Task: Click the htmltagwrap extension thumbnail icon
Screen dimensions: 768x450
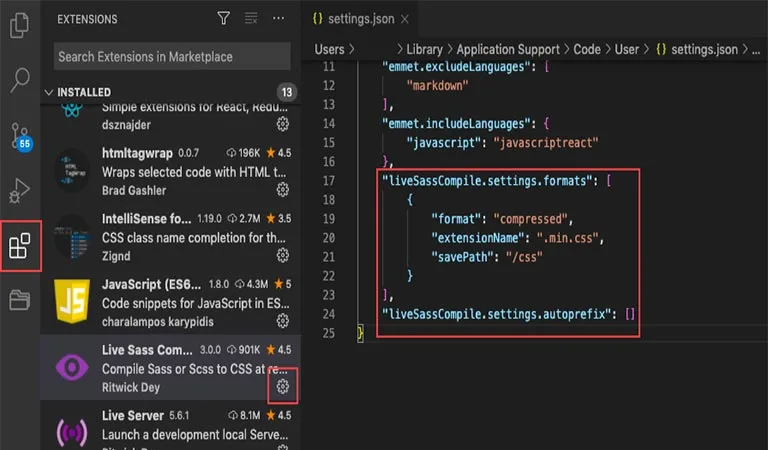Action: tap(72, 170)
